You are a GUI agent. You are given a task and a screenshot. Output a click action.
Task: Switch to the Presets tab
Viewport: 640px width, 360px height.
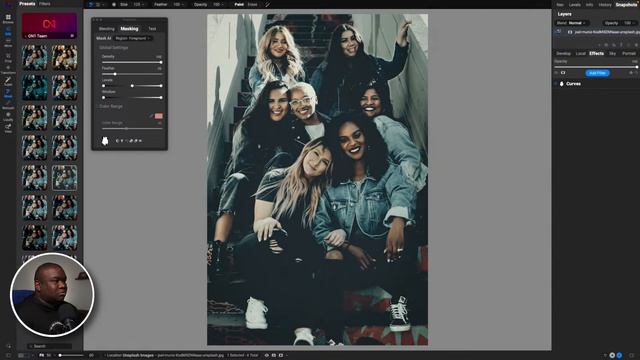[x=27, y=4]
